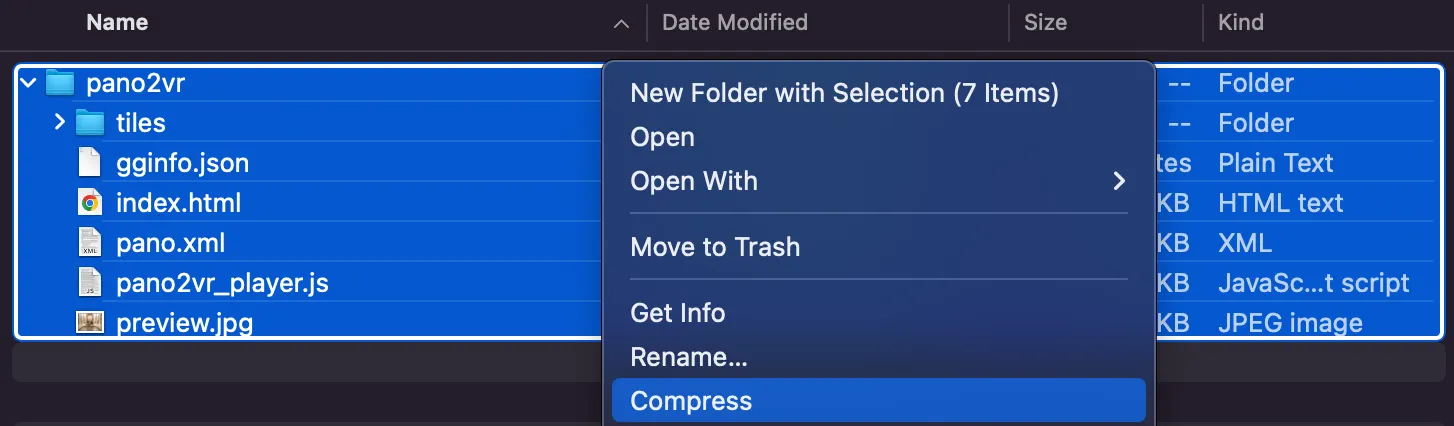Click the tiles folder icon

(91, 123)
